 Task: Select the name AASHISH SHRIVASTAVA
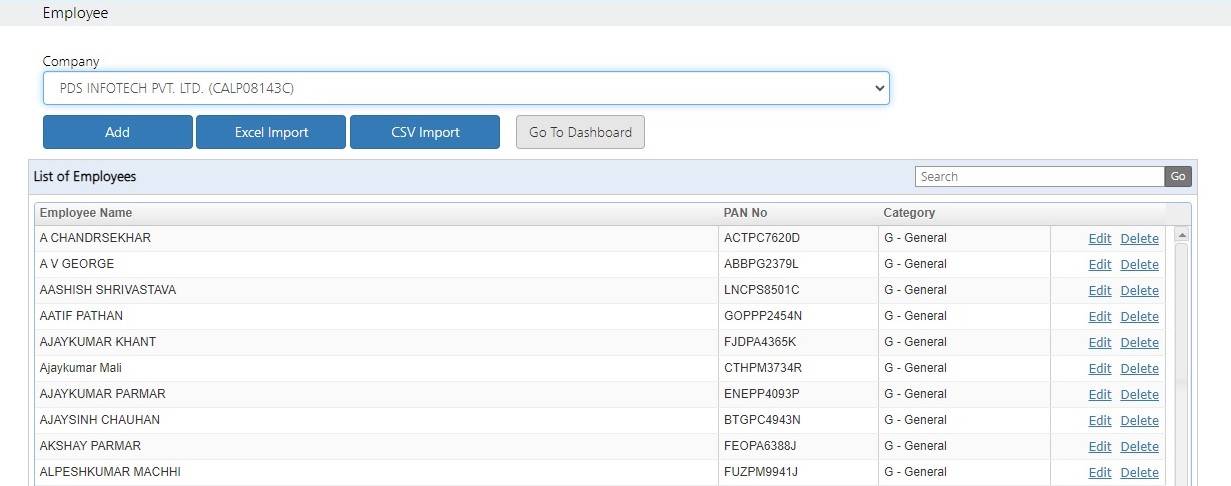tap(108, 290)
